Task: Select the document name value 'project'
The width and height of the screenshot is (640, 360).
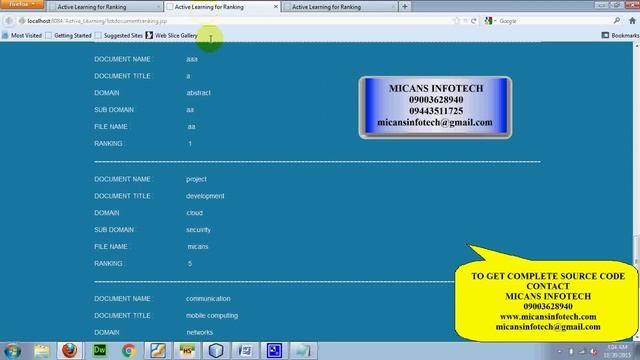Action: click(x=196, y=179)
